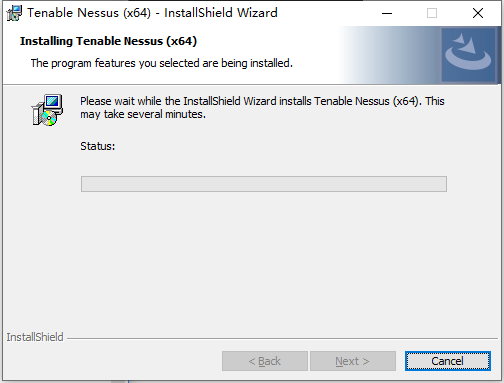
Task: Cancel the Nessus installation
Action: (x=448, y=361)
